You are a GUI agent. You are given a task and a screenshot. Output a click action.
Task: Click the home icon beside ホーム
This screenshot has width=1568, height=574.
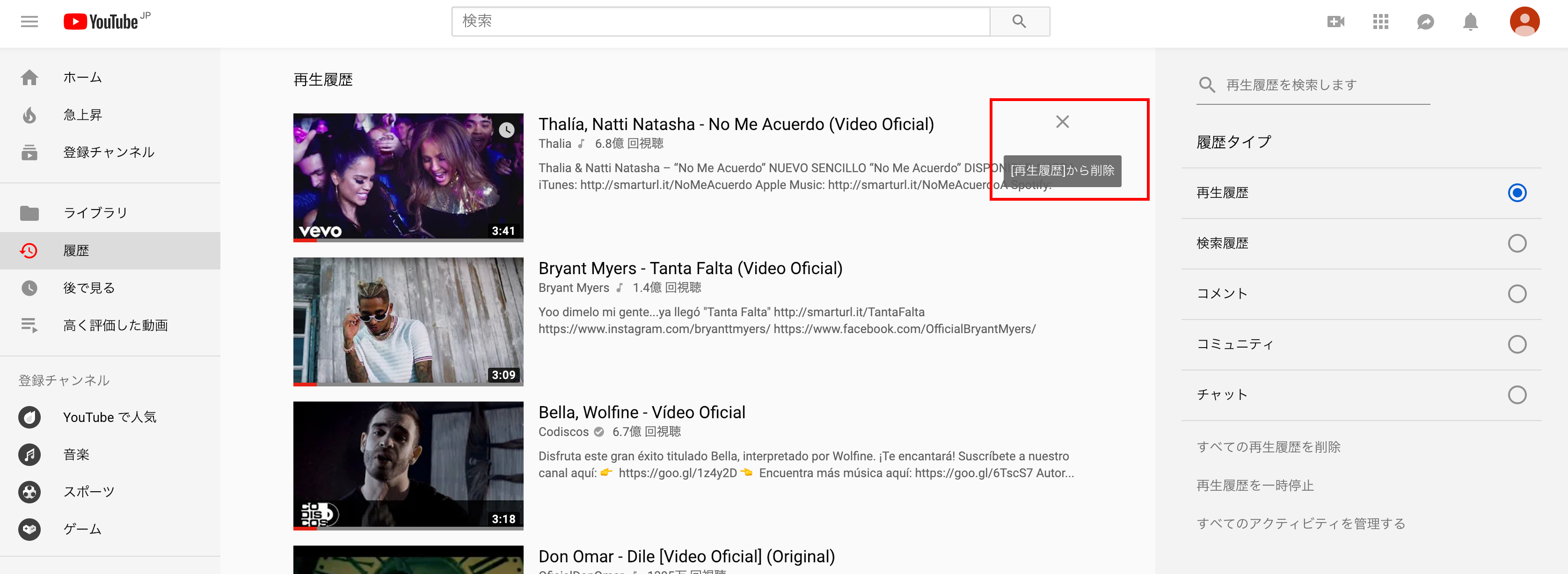point(29,77)
